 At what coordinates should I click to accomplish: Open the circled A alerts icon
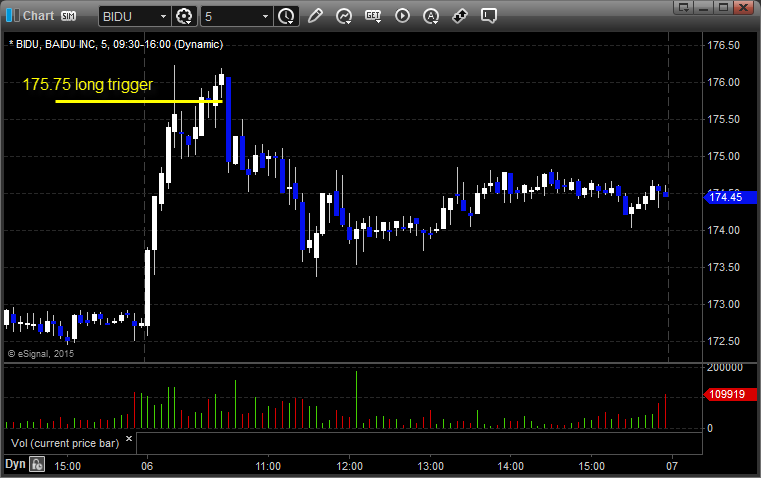pyautogui.click(x=431, y=16)
